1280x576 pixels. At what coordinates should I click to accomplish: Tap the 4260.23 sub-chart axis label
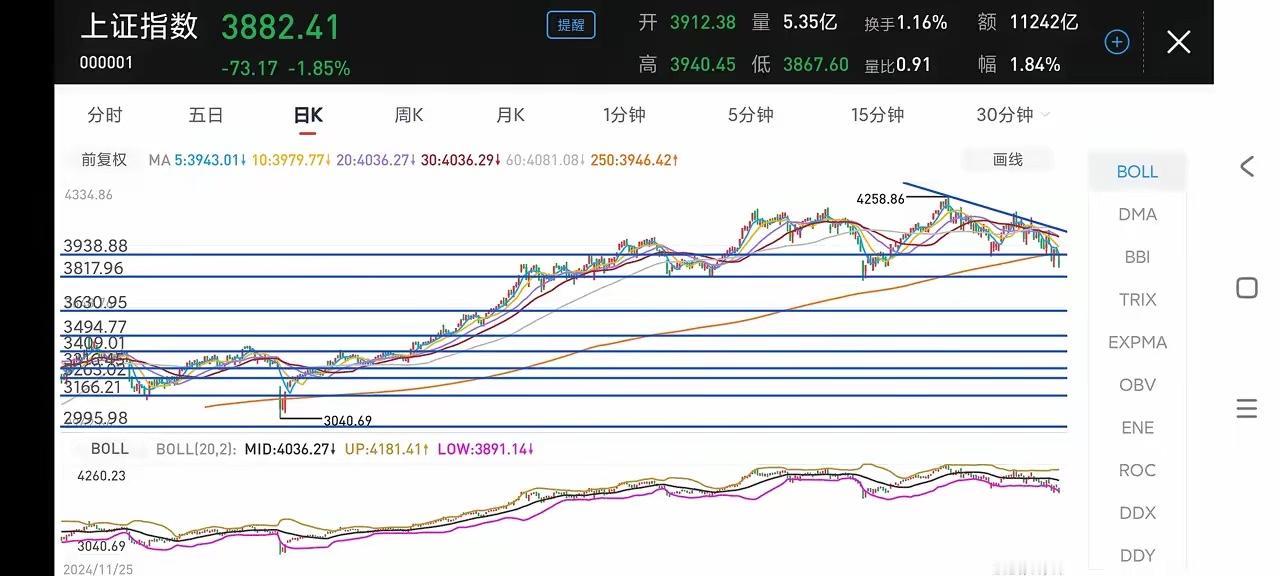click(x=102, y=476)
